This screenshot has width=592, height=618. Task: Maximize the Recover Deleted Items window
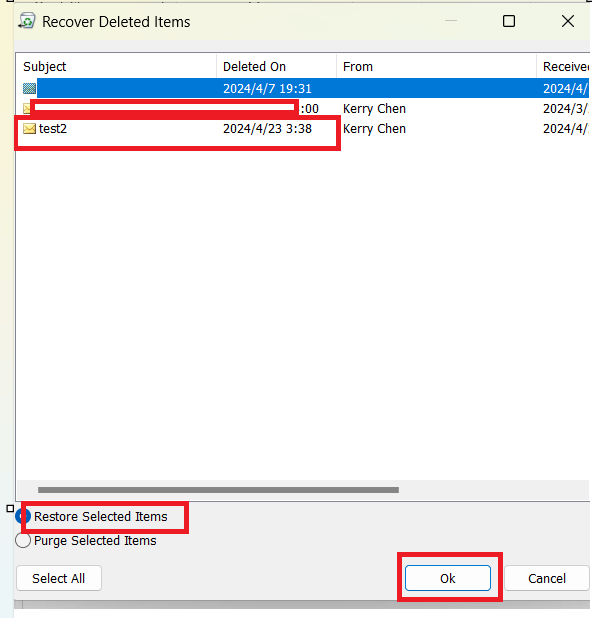(x=509, y=21)
